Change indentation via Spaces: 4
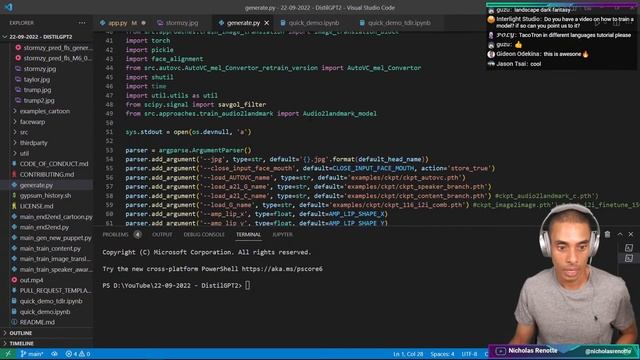This screenshot has width=640, height=360. pos(442,354)
